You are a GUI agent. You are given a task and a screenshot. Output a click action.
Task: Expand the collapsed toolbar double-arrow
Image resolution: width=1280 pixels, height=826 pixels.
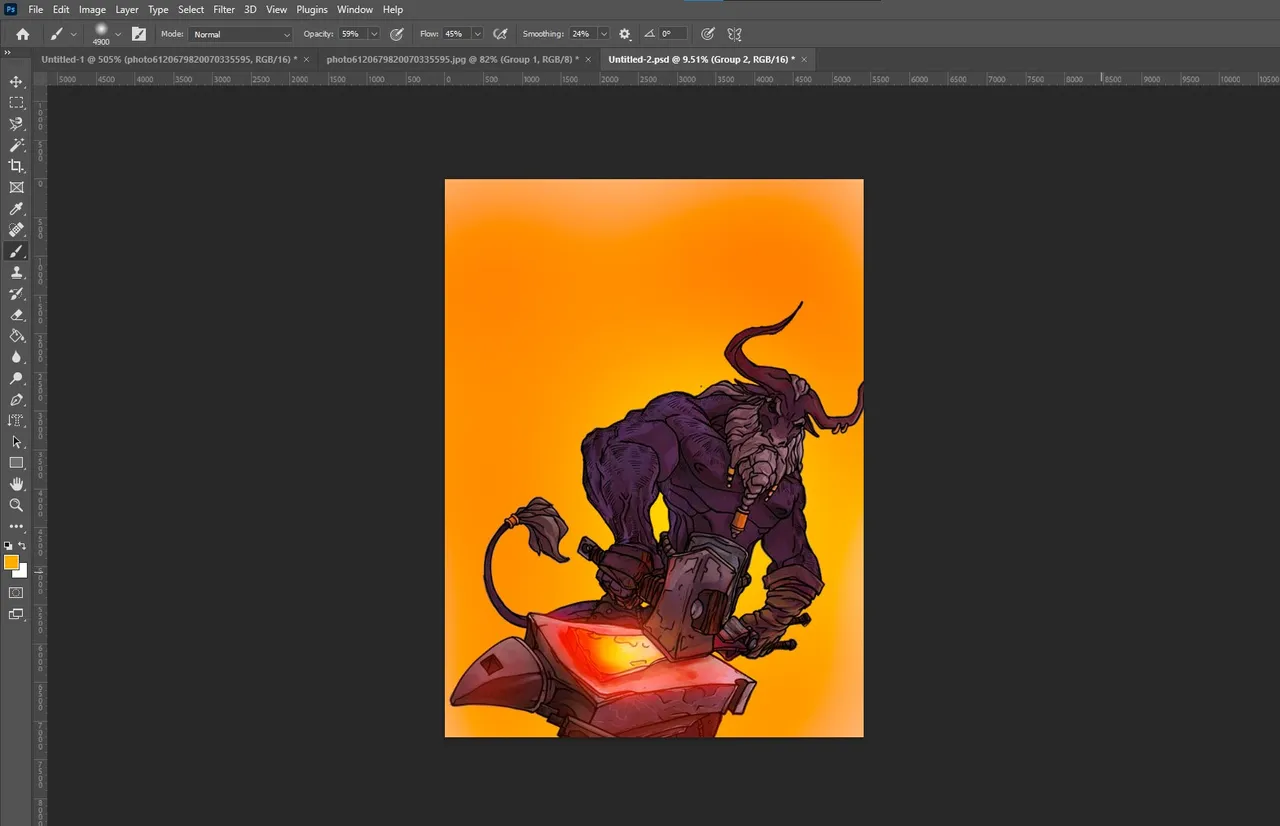click(x=8, y=53)
